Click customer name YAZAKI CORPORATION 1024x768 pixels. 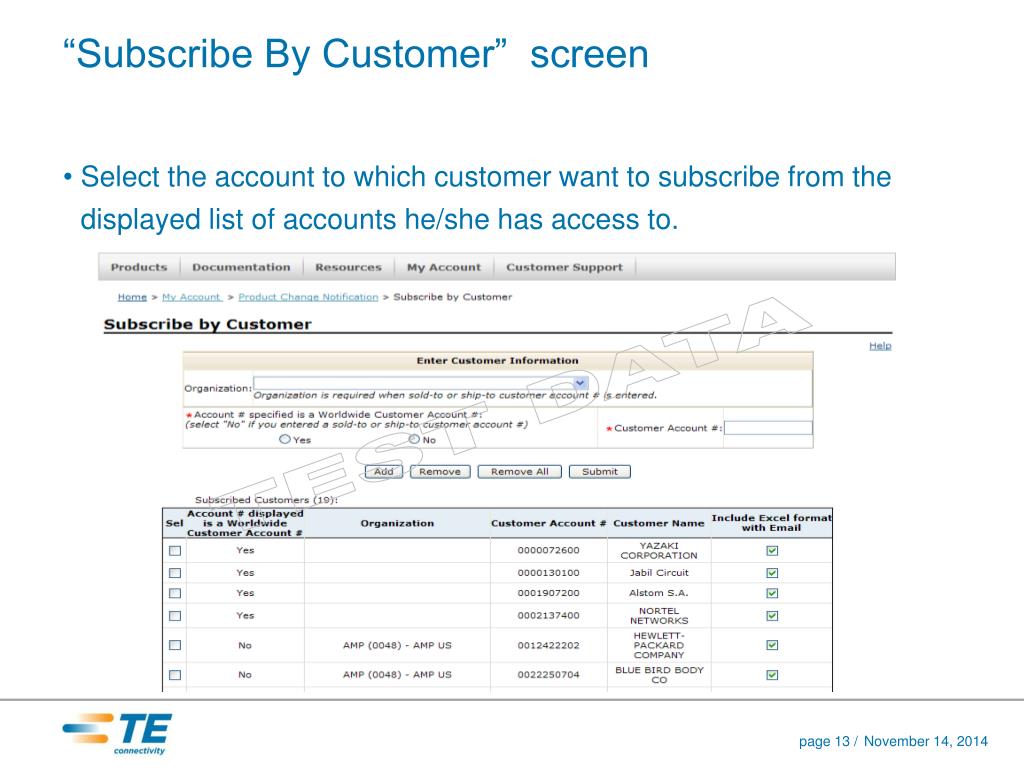[x=659, y=551]
